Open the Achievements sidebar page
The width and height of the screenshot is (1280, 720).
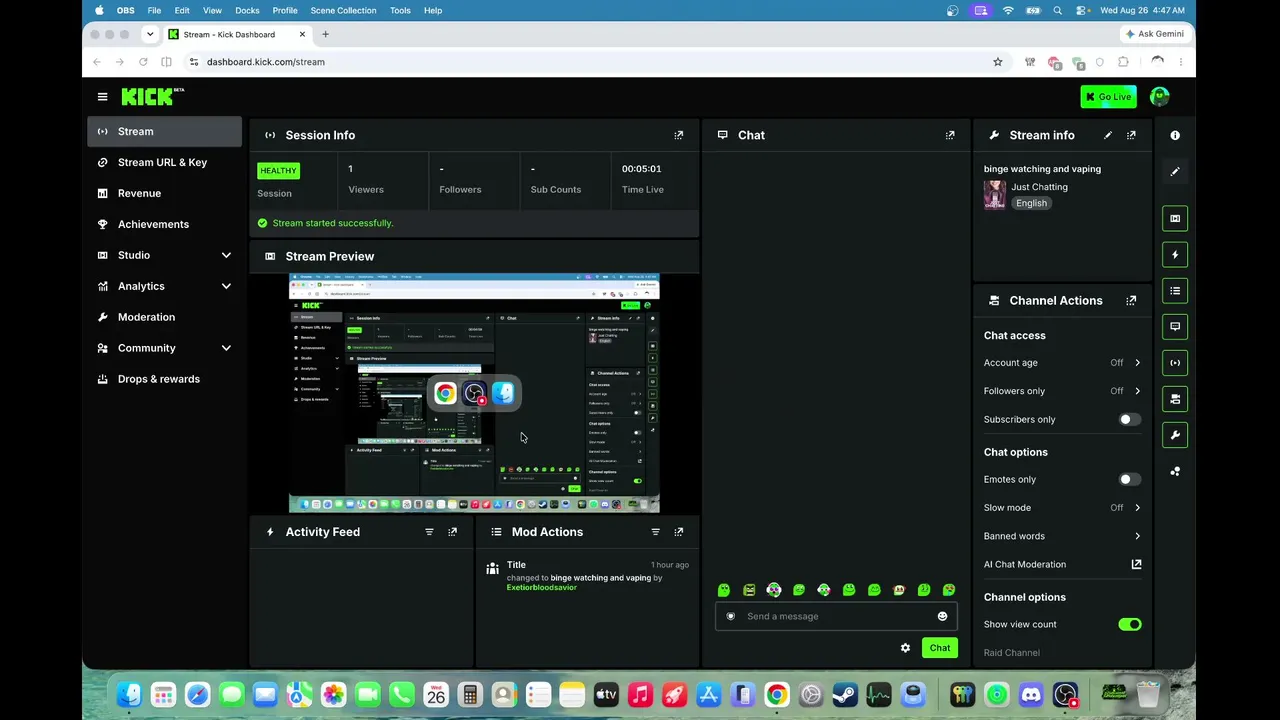(164, 224)
